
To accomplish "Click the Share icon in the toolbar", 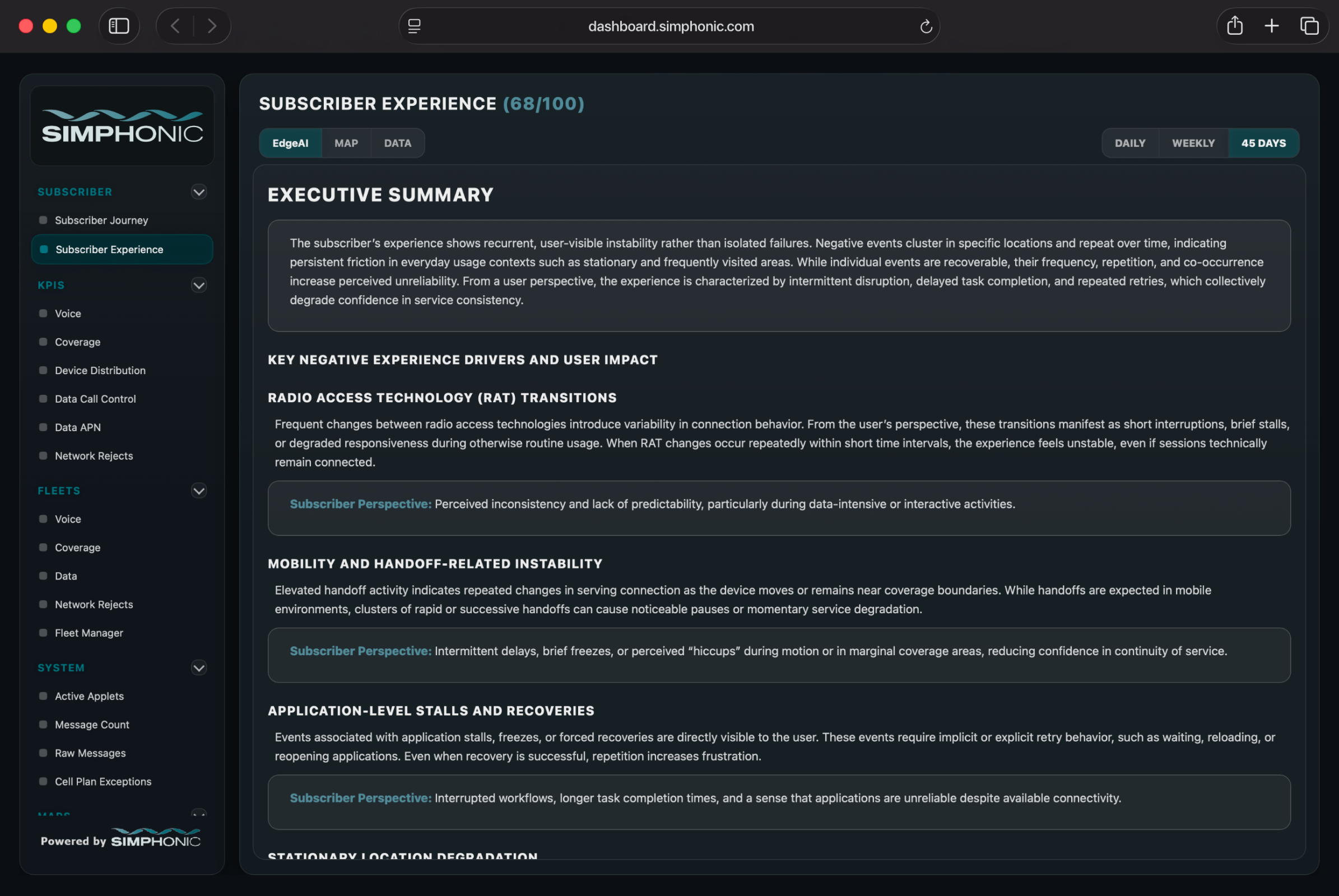I will [x=1234, y=26].
